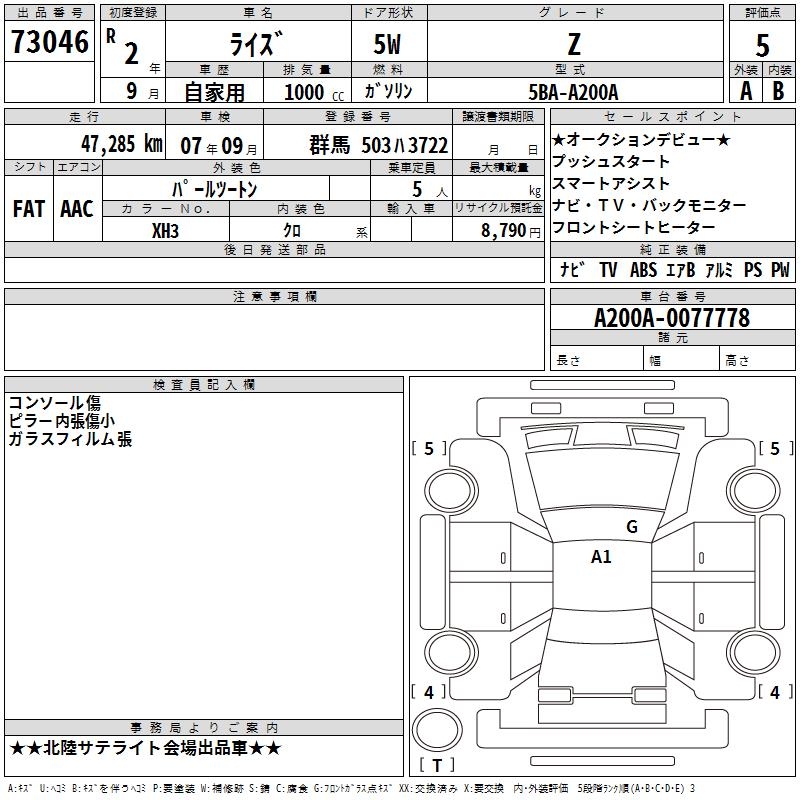Click the mileage 47,285 km

122,144
